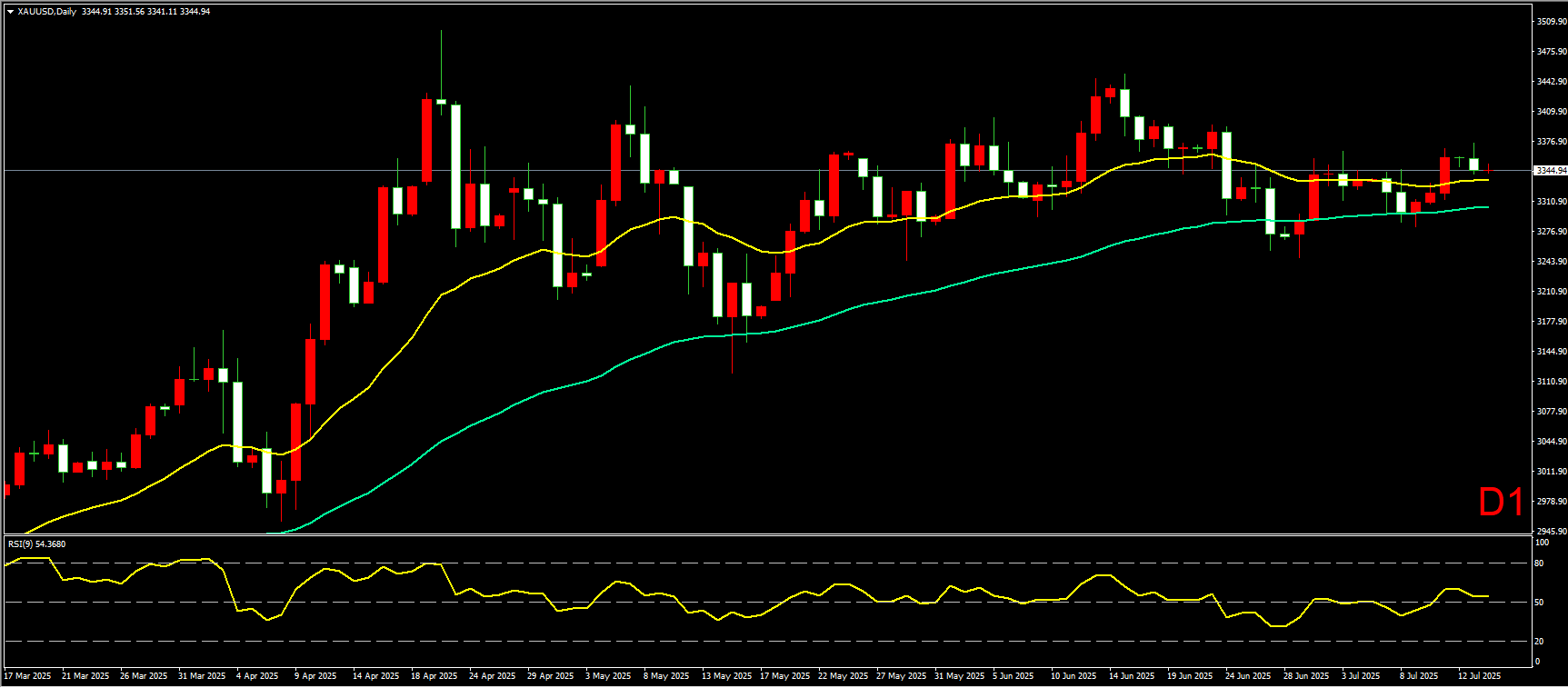This screenshot has width=1568, height=688.
Task: Click the RSI scale 20 level label
Action: [x=1539, y=642]
